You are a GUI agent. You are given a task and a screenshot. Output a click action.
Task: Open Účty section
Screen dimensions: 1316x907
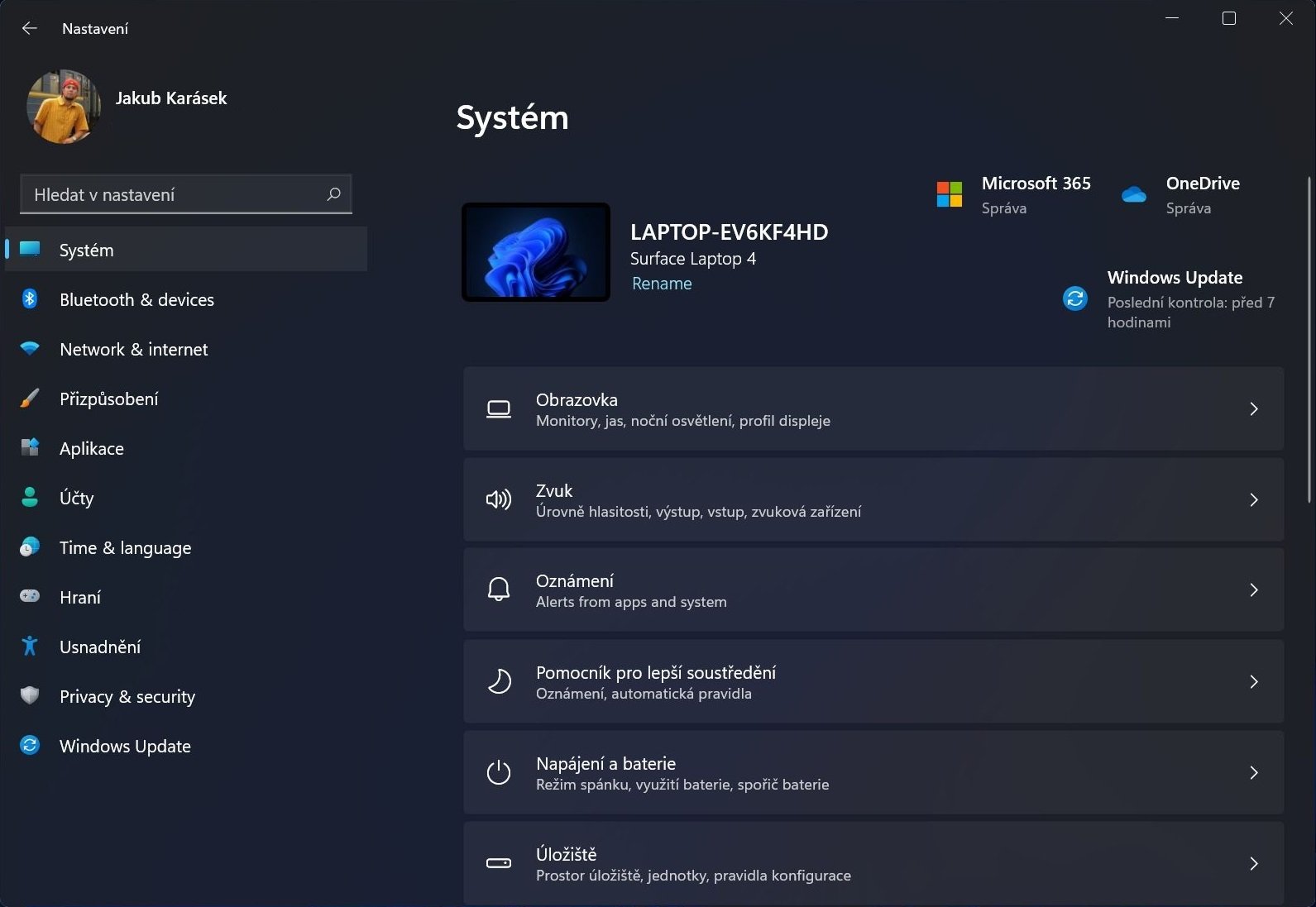[186, 498]
